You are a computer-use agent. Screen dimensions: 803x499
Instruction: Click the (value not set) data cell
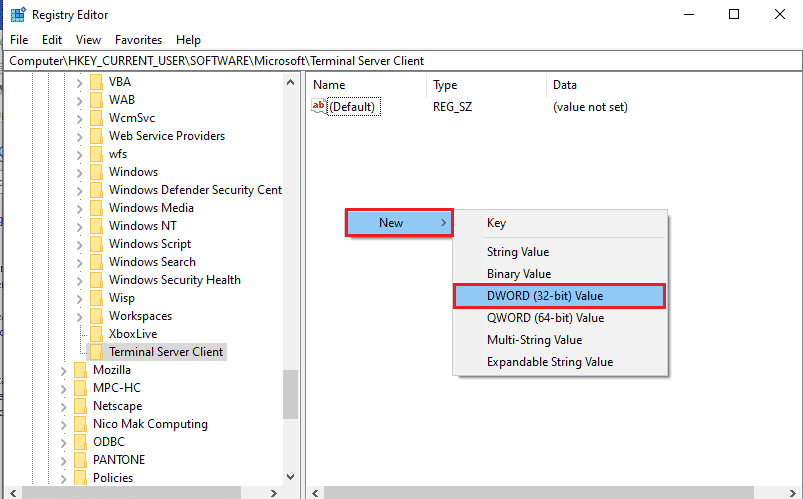click(590, 107)
